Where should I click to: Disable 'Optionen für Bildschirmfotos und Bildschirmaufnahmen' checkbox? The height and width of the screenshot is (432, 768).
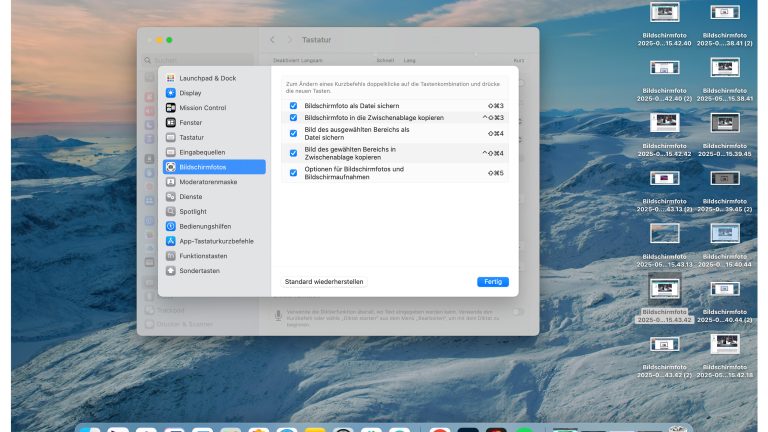tap(293, 173)
